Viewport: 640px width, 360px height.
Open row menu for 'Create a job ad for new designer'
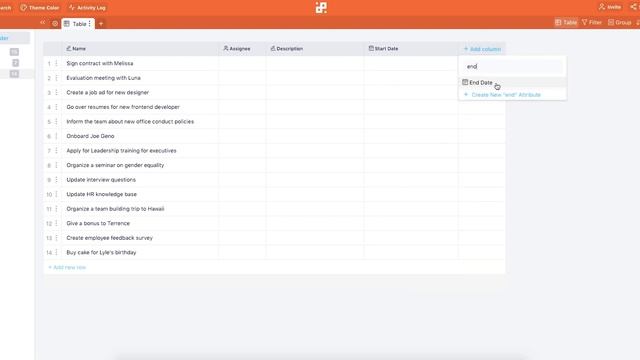tap(56, 93)
